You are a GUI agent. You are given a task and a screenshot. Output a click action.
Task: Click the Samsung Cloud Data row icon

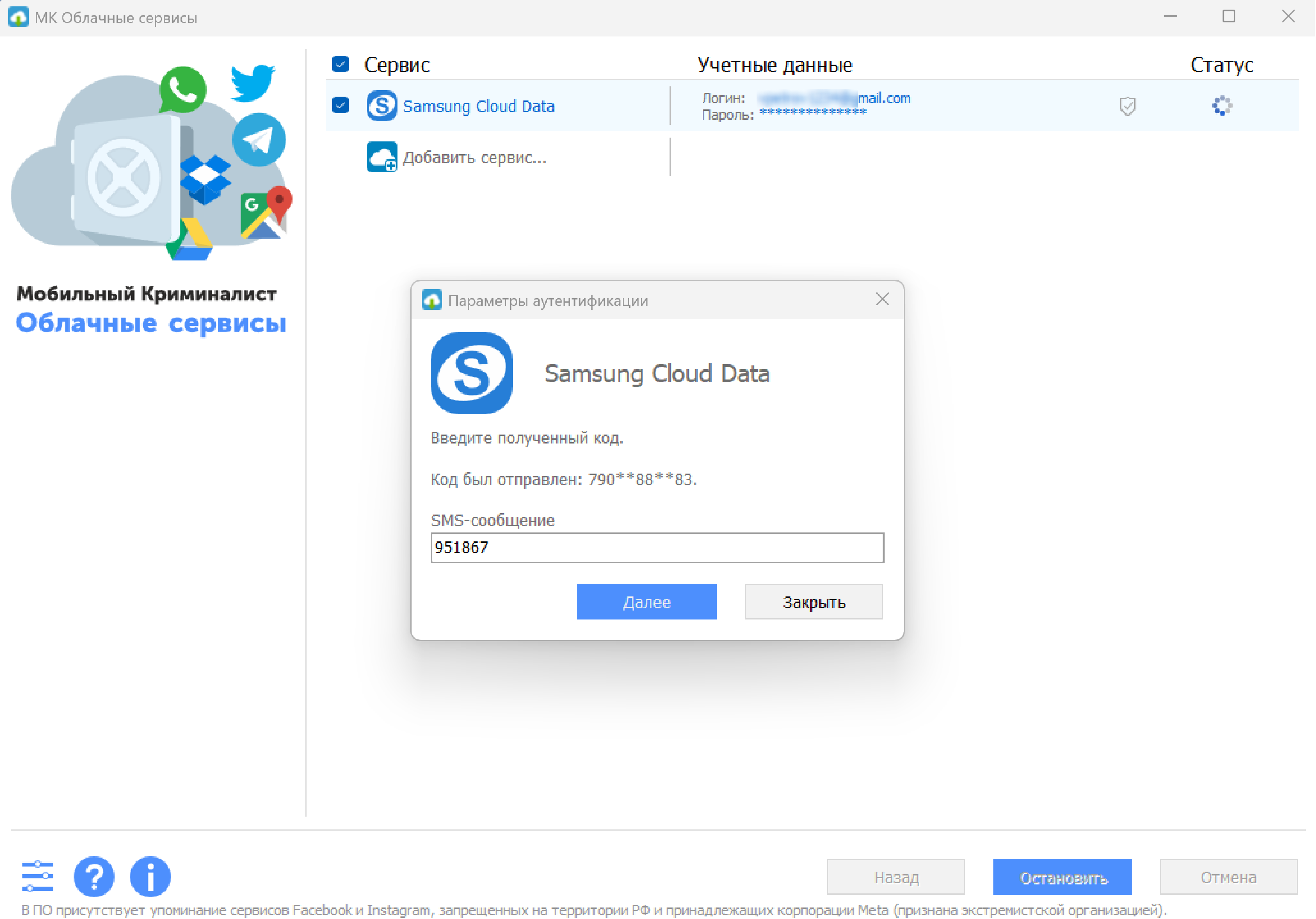[382, 106]
